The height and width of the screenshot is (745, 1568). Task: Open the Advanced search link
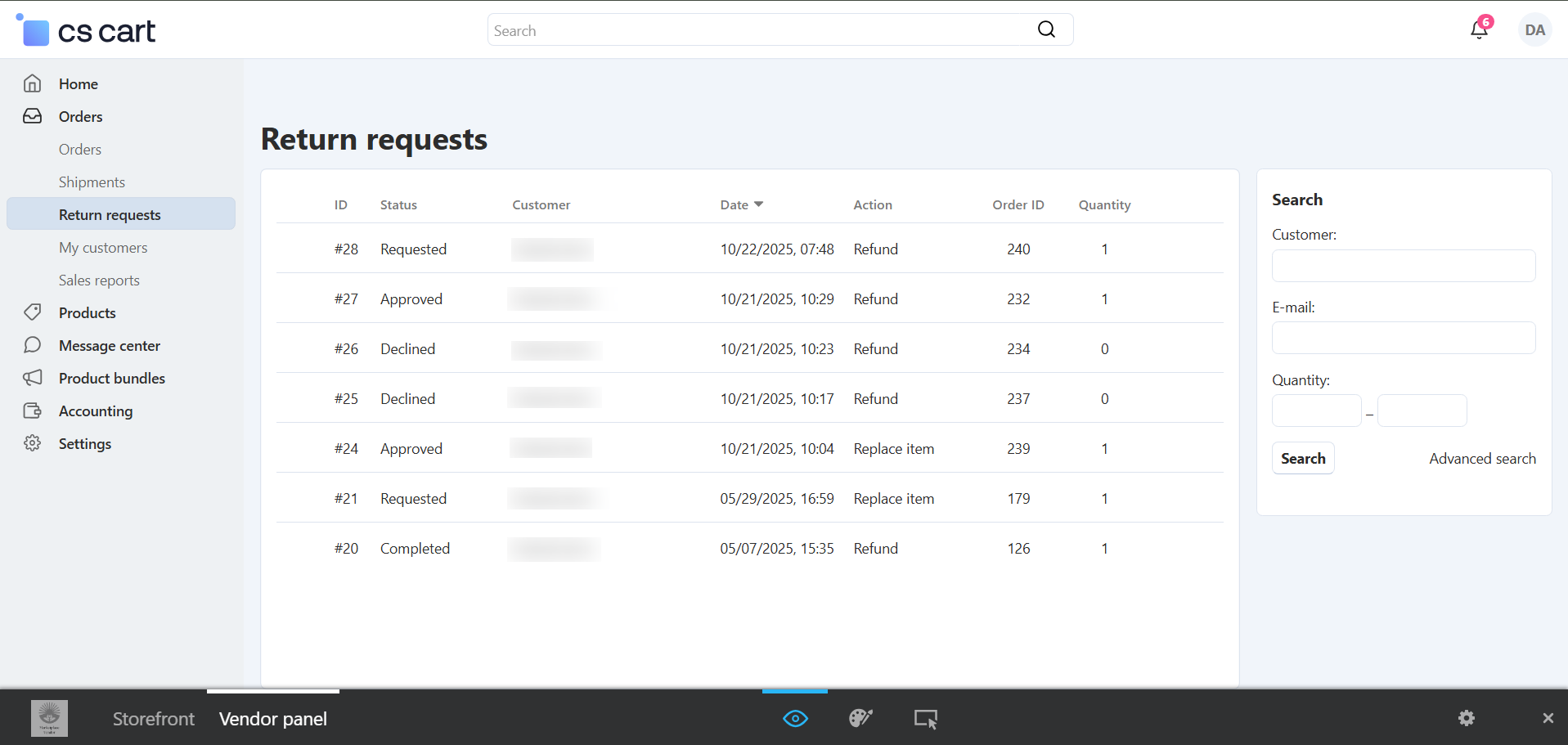pyautogui.click(x=1482, y=459)
